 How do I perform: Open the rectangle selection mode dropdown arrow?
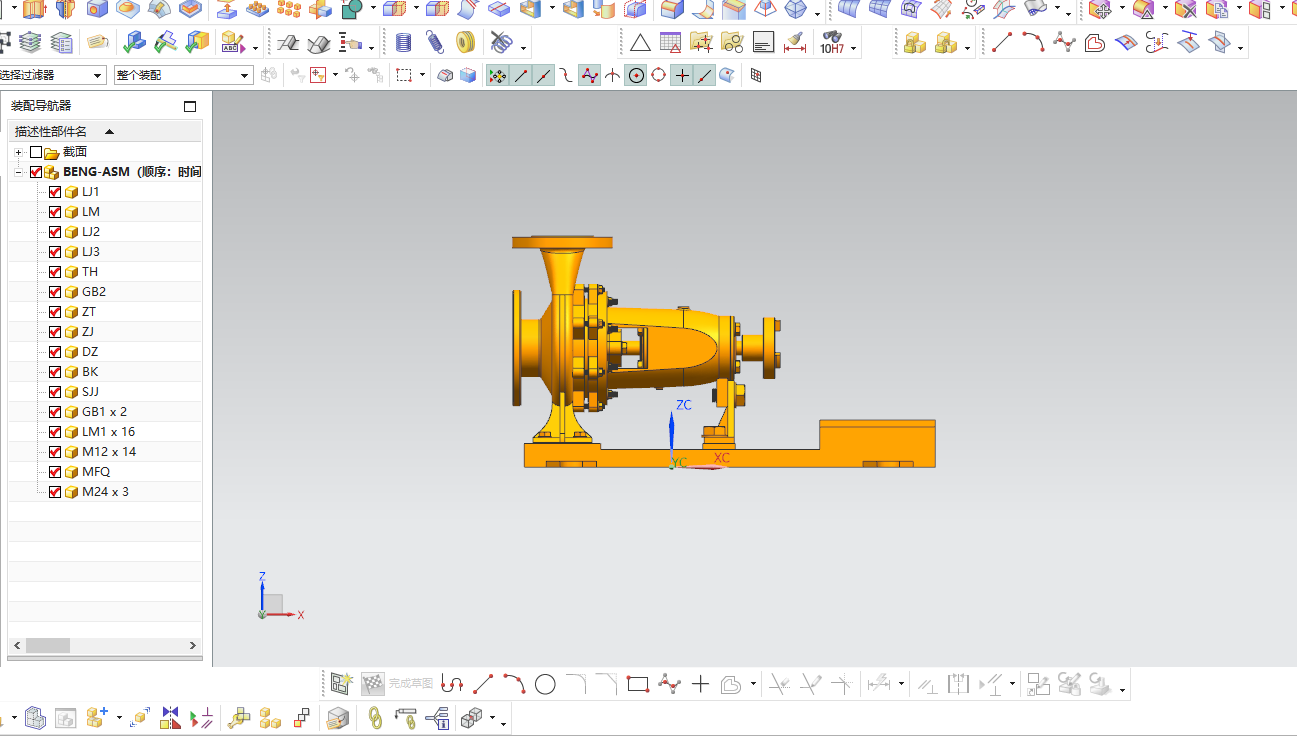422,75
